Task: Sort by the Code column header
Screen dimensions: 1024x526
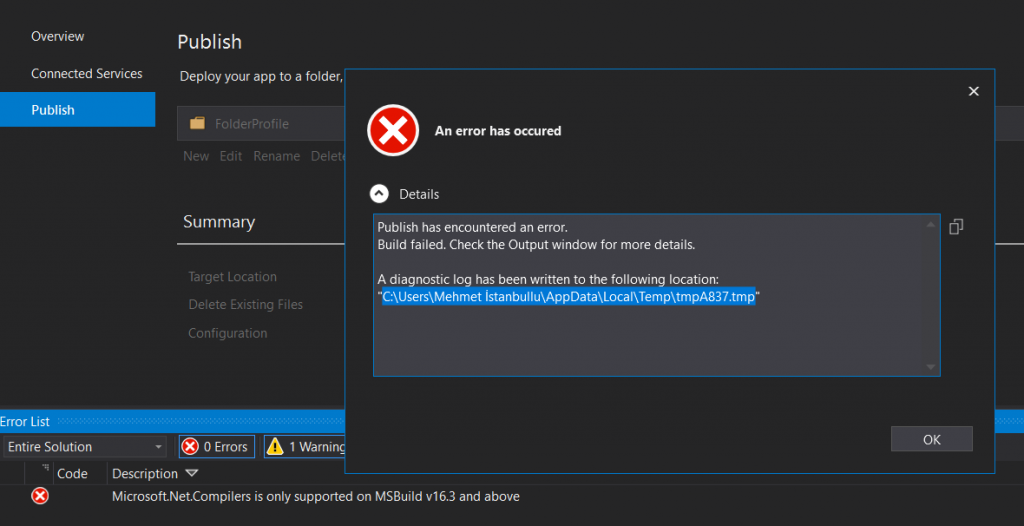Action: click(x=72, y=474)
